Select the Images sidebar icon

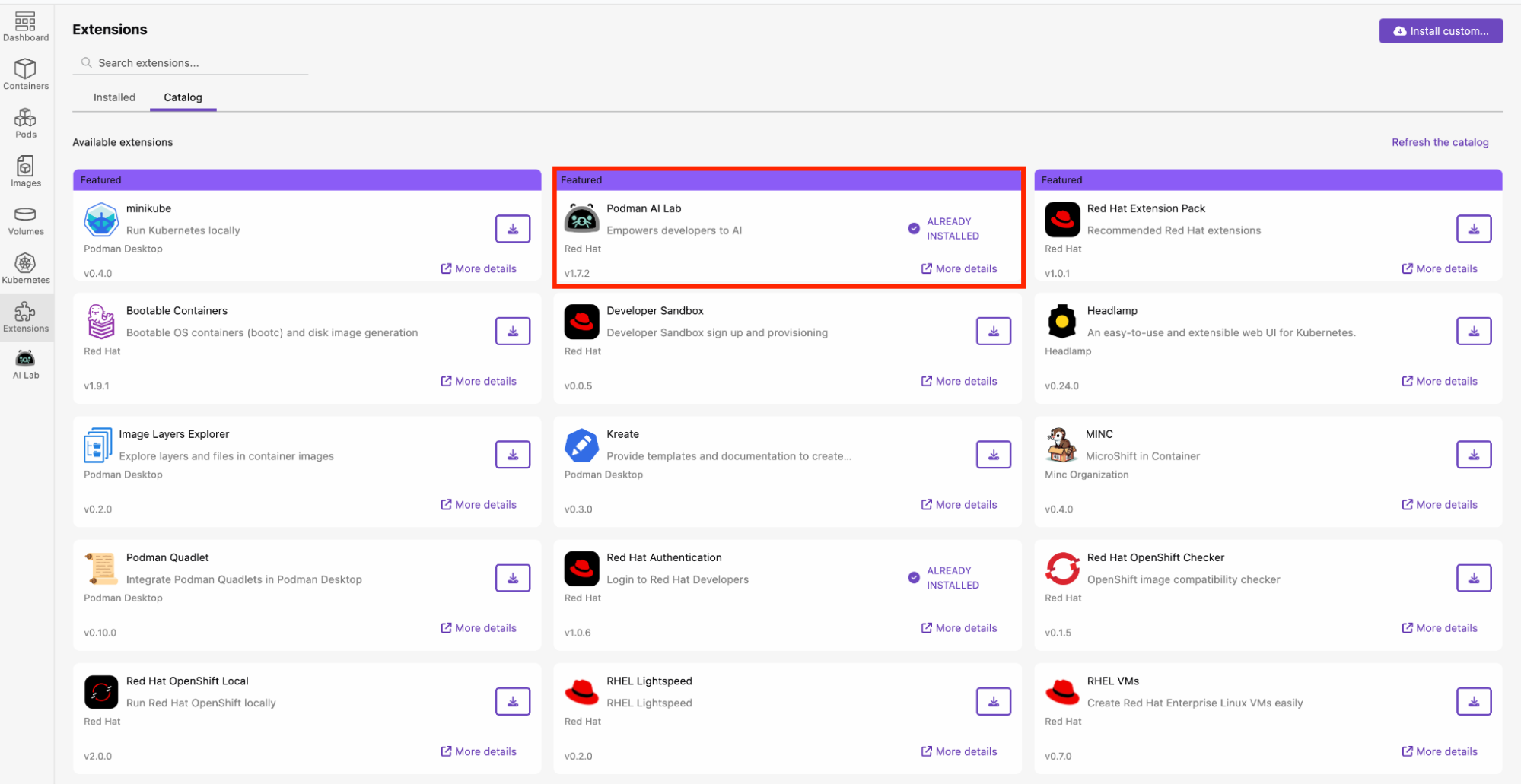(25, 172)
